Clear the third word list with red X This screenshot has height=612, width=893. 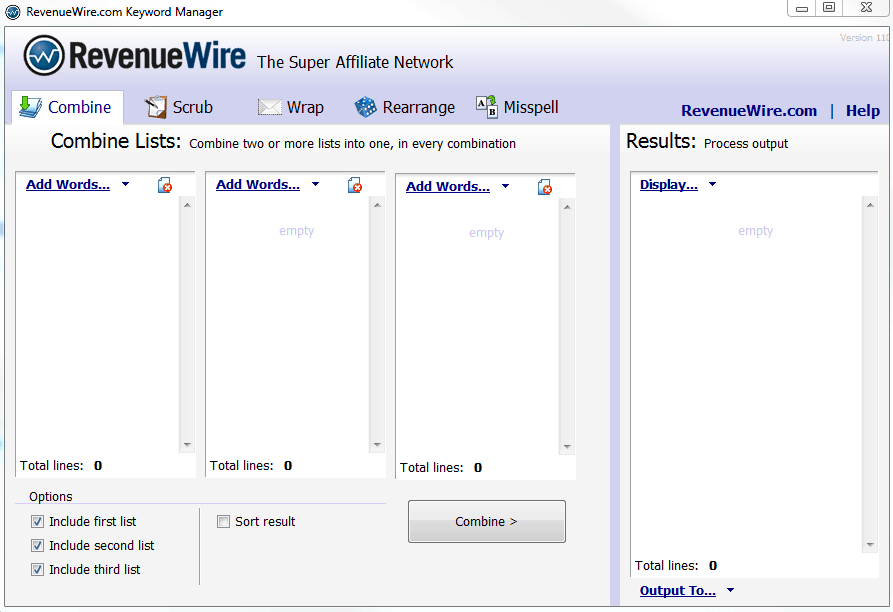pos(545,186)
